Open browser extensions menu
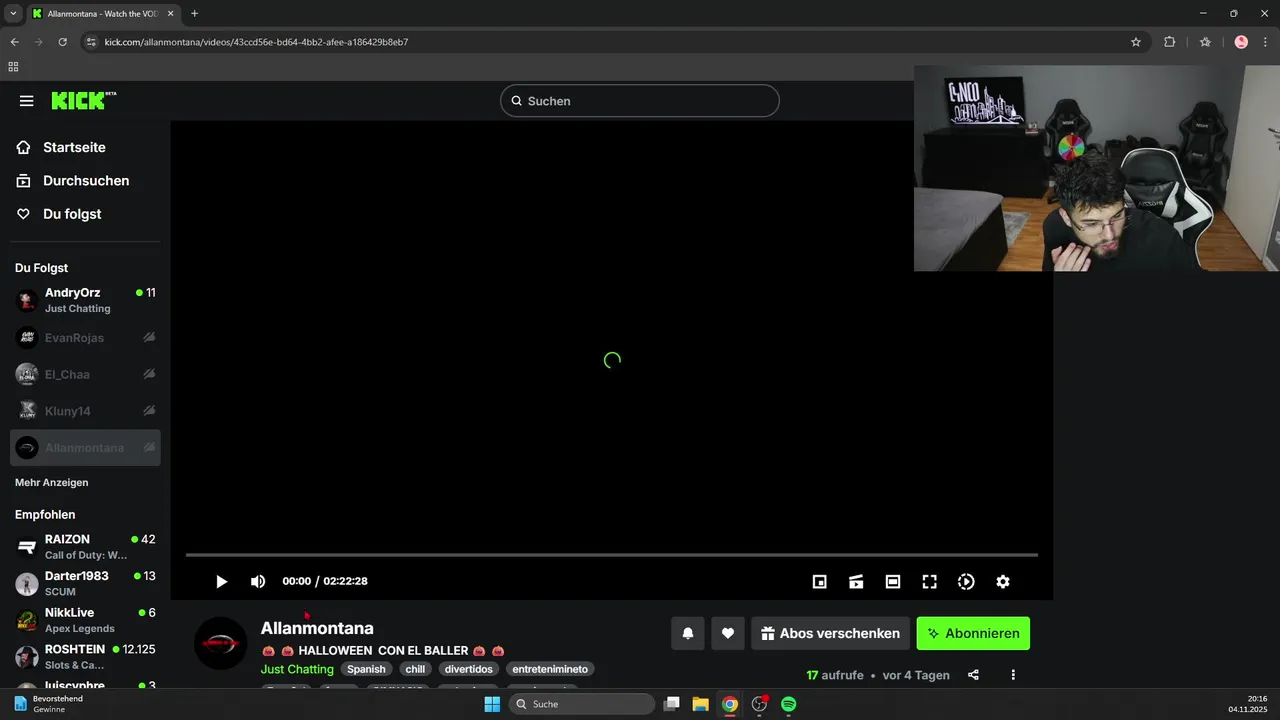This screenshot has width=1280, height=720. pos(1170,42)
